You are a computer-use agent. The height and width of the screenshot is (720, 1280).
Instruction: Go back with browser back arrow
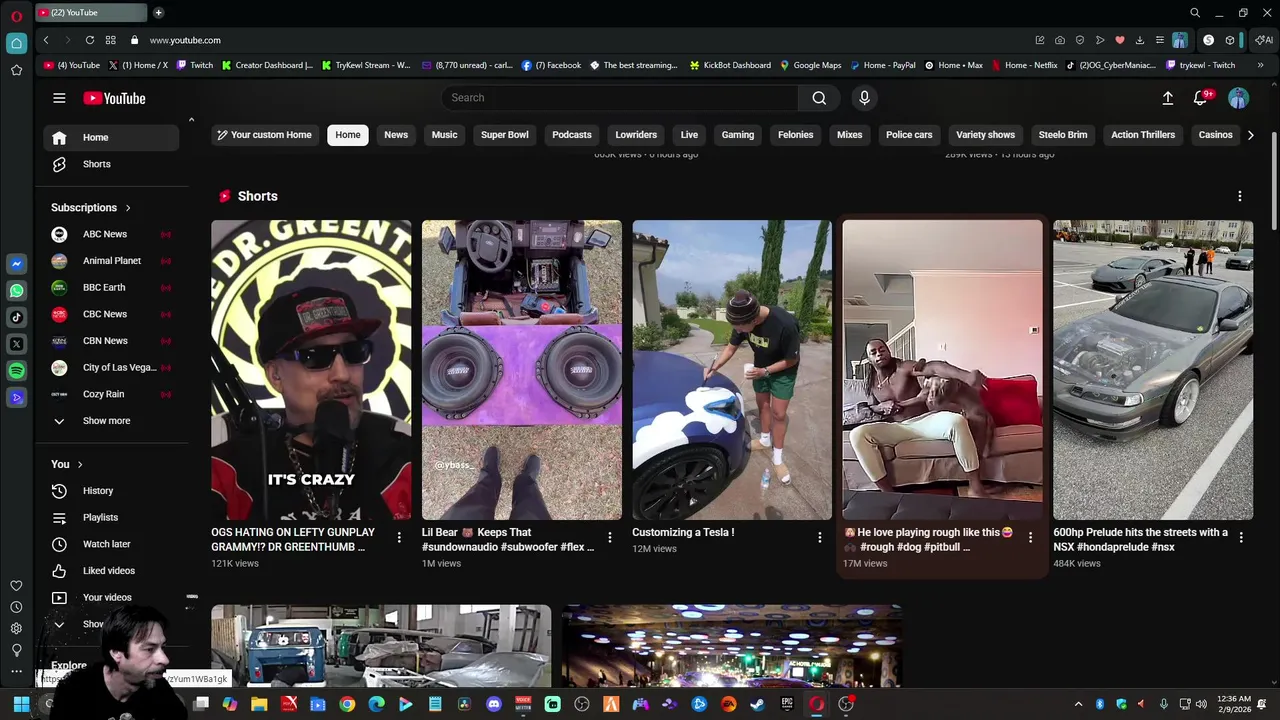[x=46, y=40]
